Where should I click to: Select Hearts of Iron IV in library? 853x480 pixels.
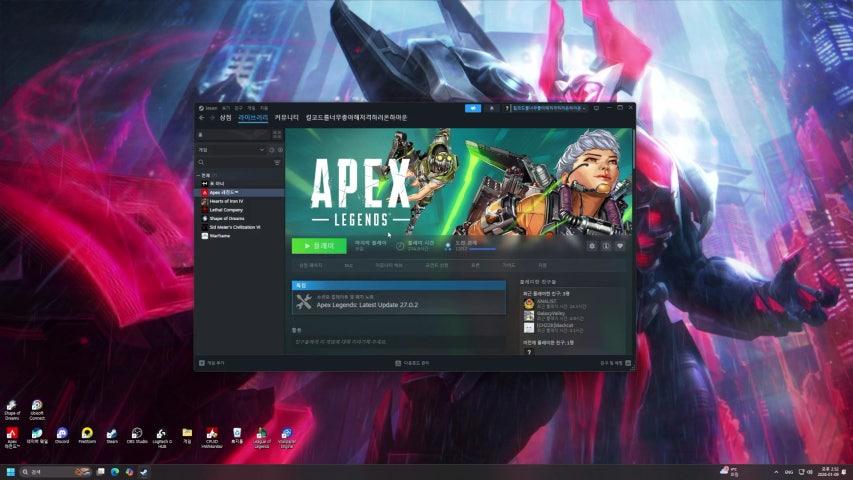click(x=240, y=201)
